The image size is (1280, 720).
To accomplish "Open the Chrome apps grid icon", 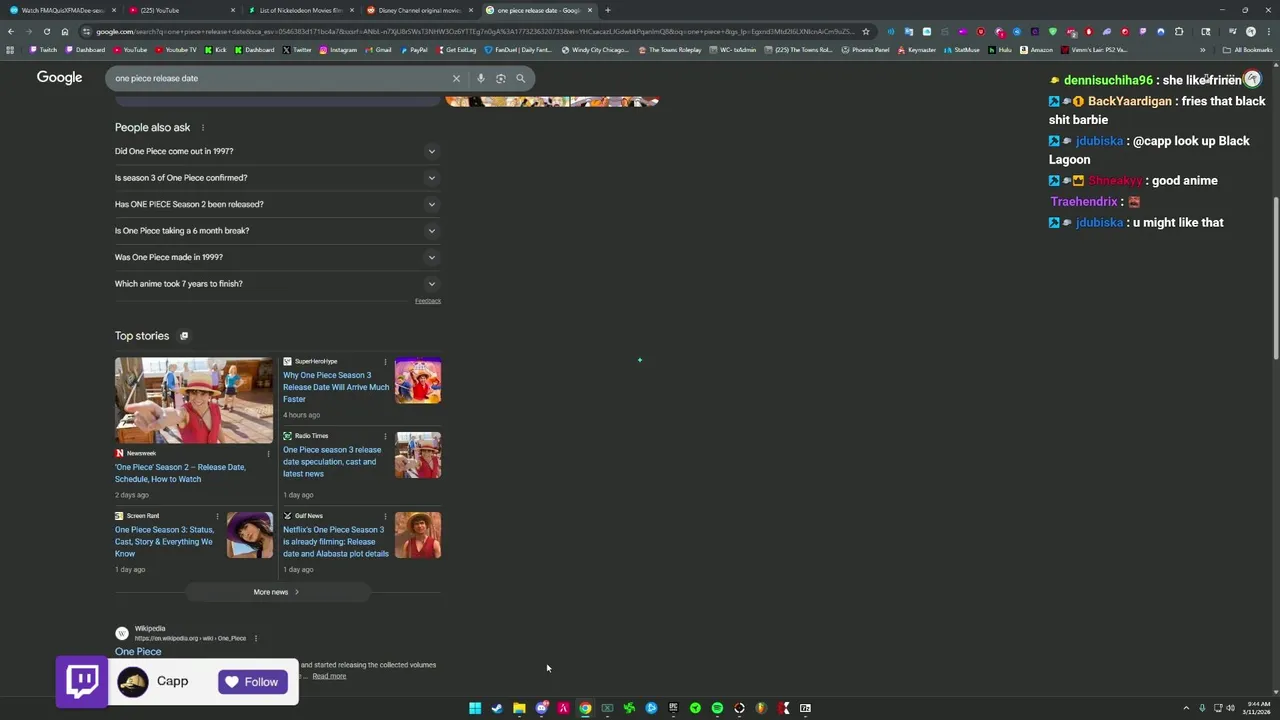I will (10, 50).
